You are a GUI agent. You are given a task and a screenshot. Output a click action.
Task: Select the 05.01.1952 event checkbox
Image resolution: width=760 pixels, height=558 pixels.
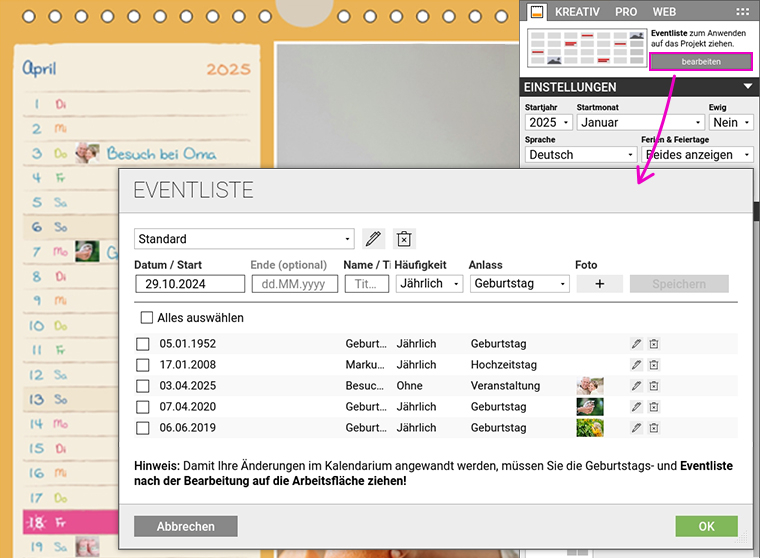(143, 344)
